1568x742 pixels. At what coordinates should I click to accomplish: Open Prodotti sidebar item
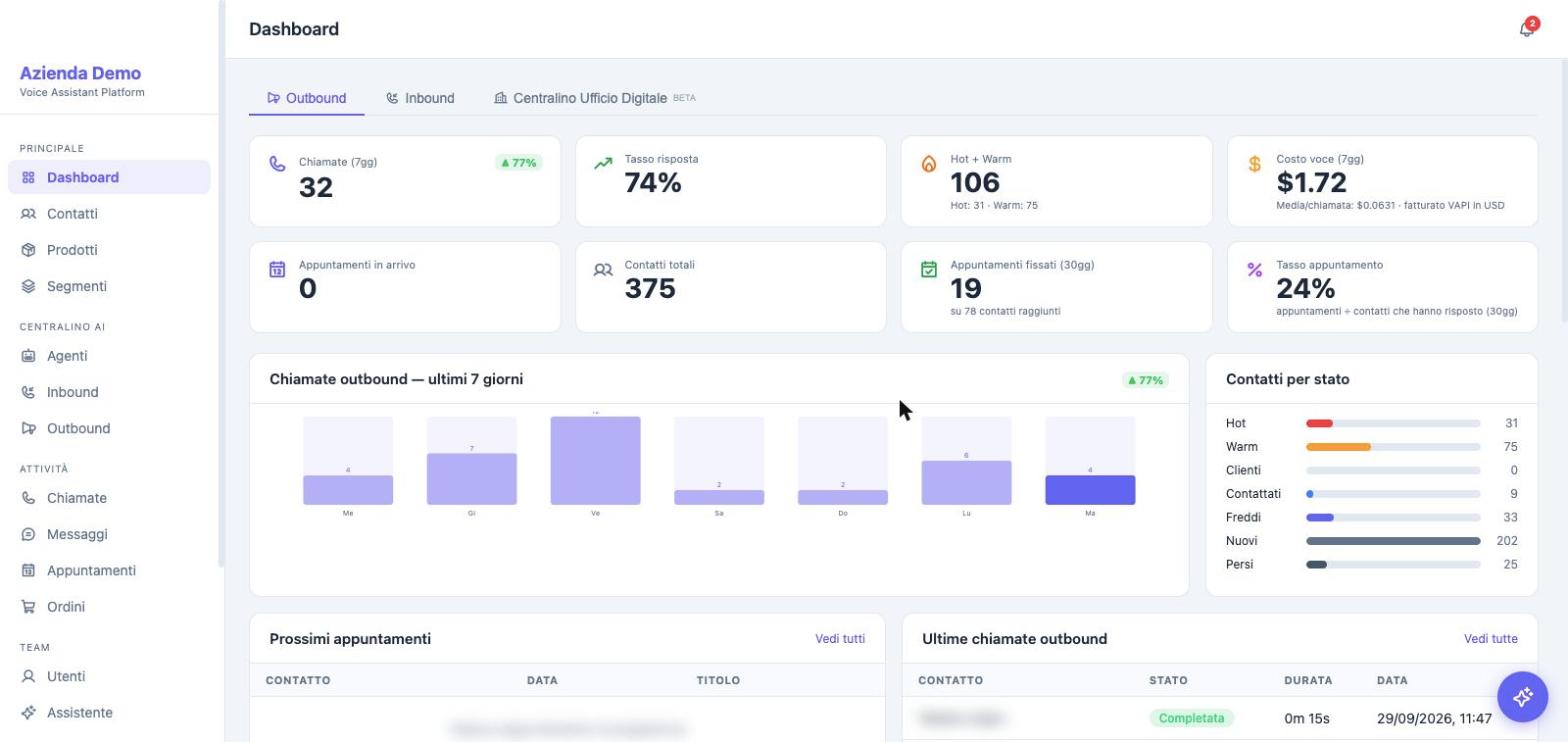click(109, 250)
